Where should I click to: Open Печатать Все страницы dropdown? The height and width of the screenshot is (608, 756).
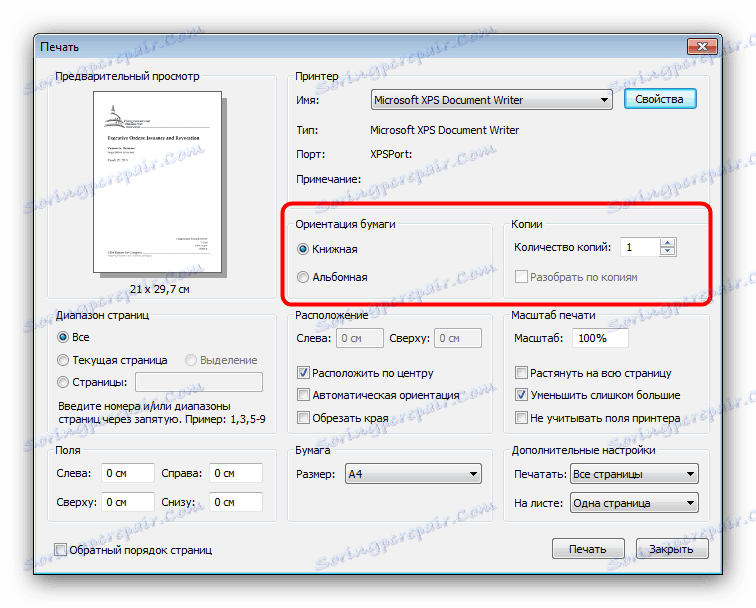click(x=634, y=474)
